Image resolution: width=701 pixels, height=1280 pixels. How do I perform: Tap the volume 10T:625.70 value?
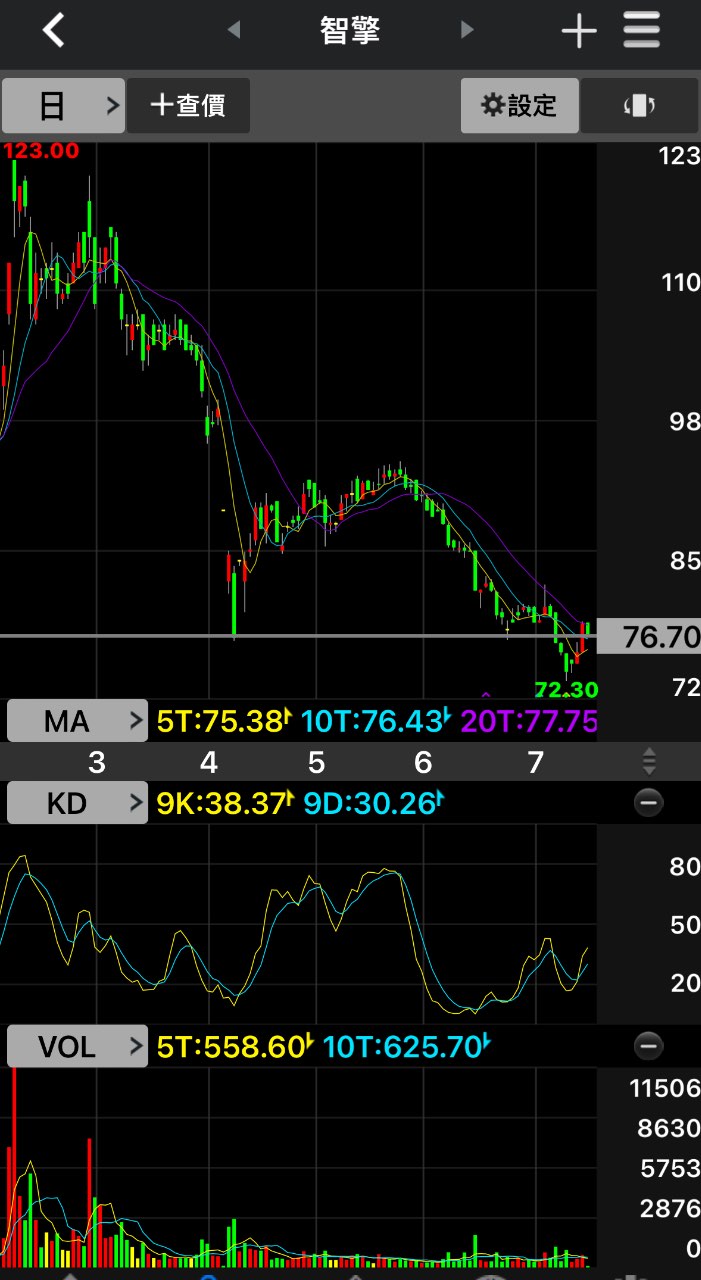(408, 1047)
